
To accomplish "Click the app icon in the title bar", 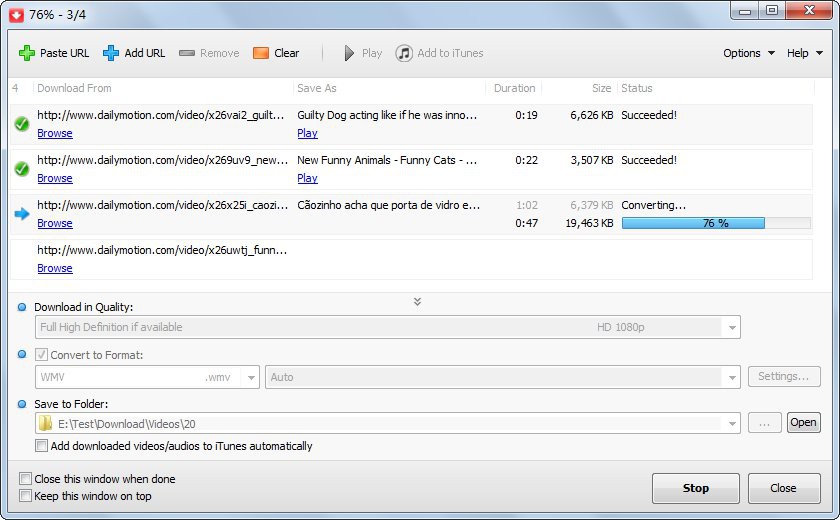I will 16,14.
